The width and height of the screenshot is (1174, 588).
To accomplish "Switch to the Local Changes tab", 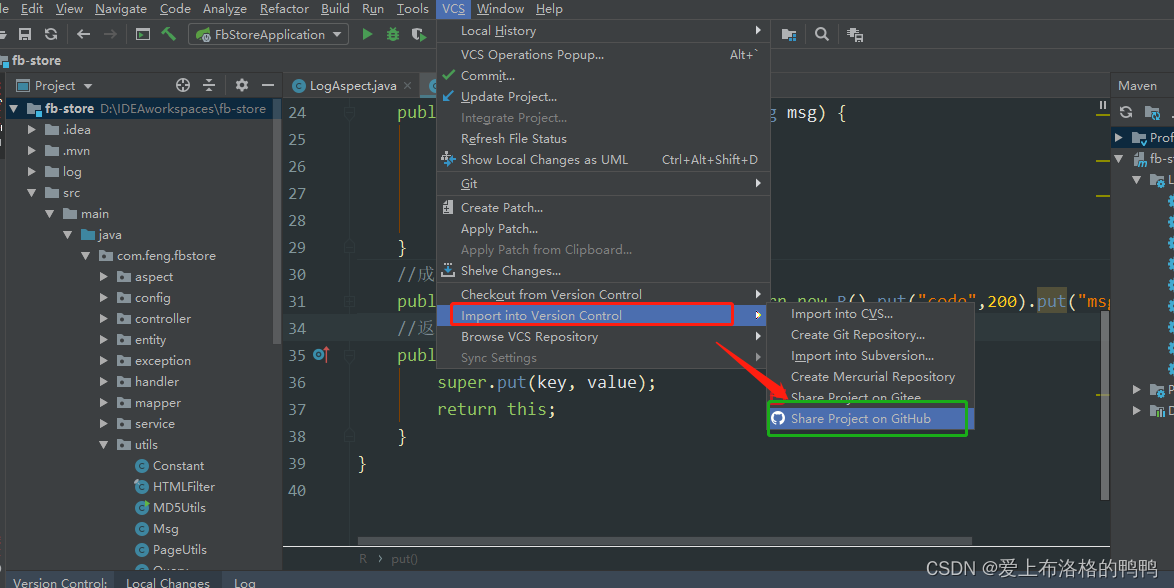I will click(x=168, y=582).
